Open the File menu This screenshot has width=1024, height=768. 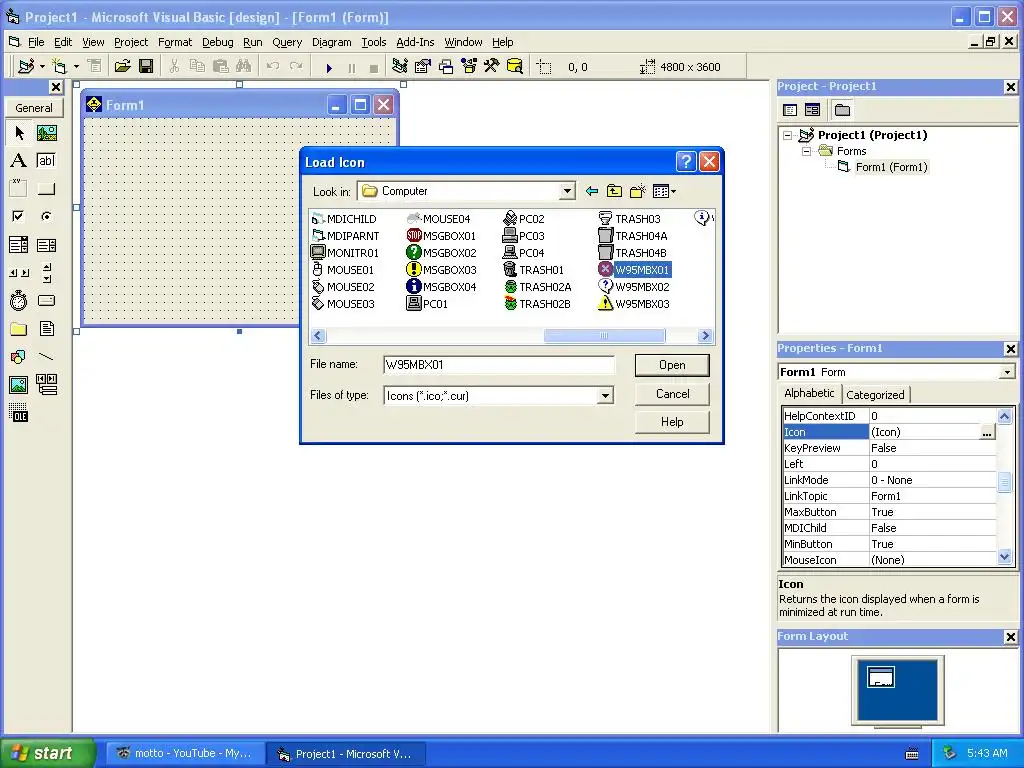pyautogui.click(x=36, y=42)
